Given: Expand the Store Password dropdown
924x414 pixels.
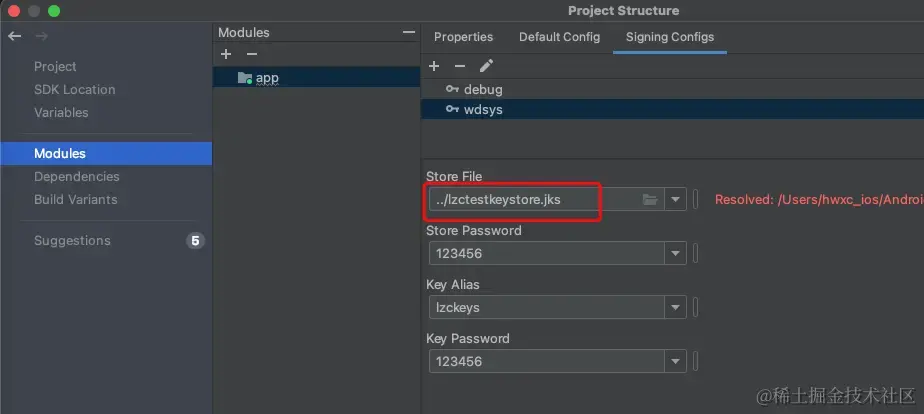Looking at the screenshot, I should [675, 254].
